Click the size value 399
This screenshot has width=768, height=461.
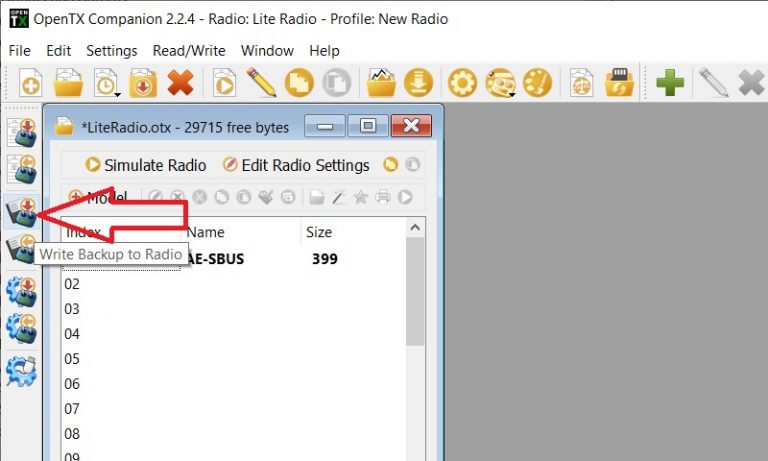pyautogui.click(x=325, y=259)
